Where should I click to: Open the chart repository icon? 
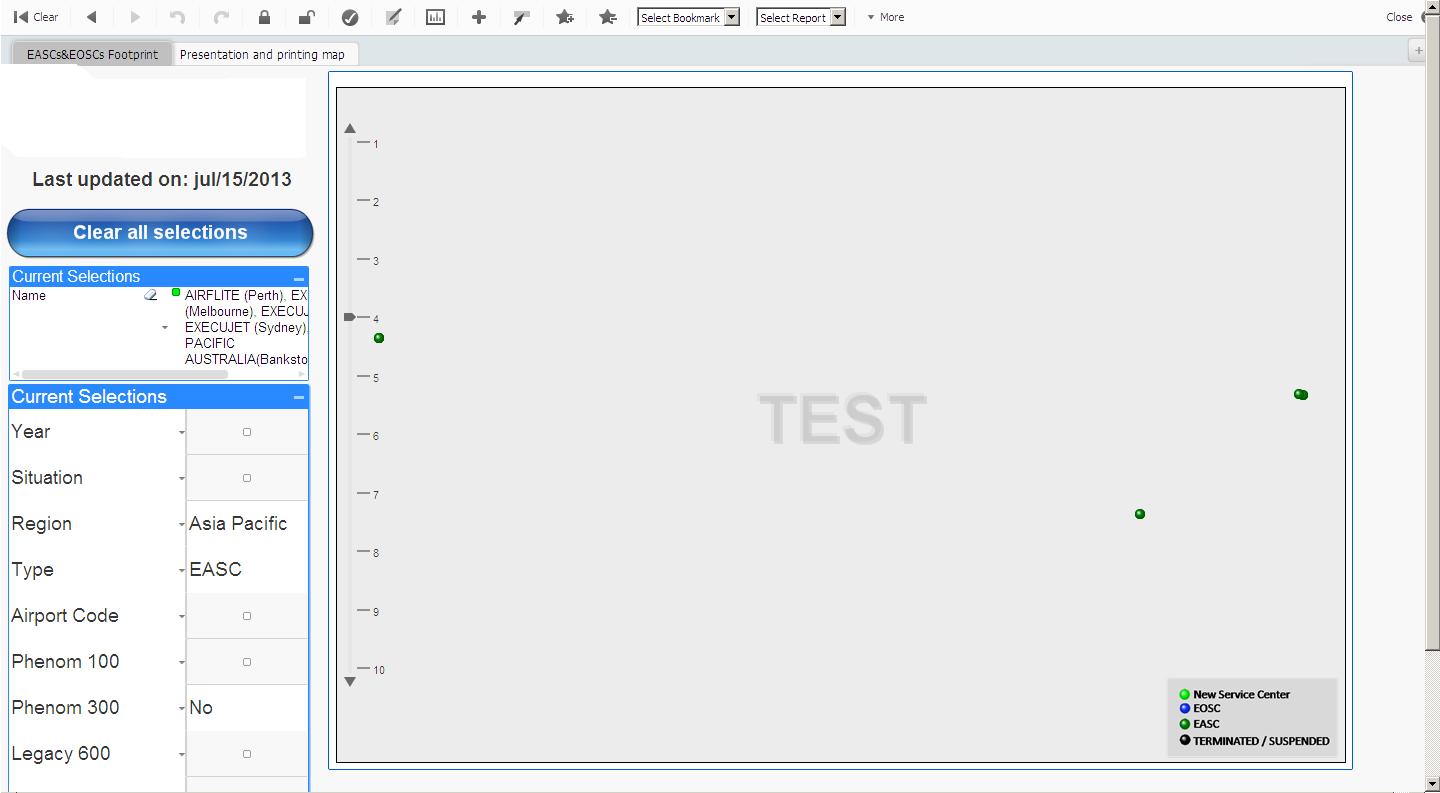coord(435,17)
